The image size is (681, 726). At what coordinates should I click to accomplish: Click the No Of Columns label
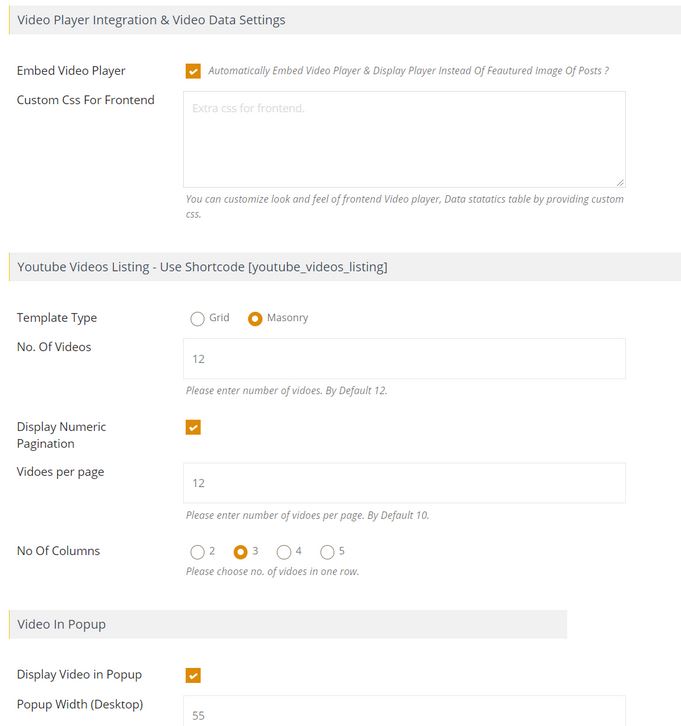click(x=58, y=551)
